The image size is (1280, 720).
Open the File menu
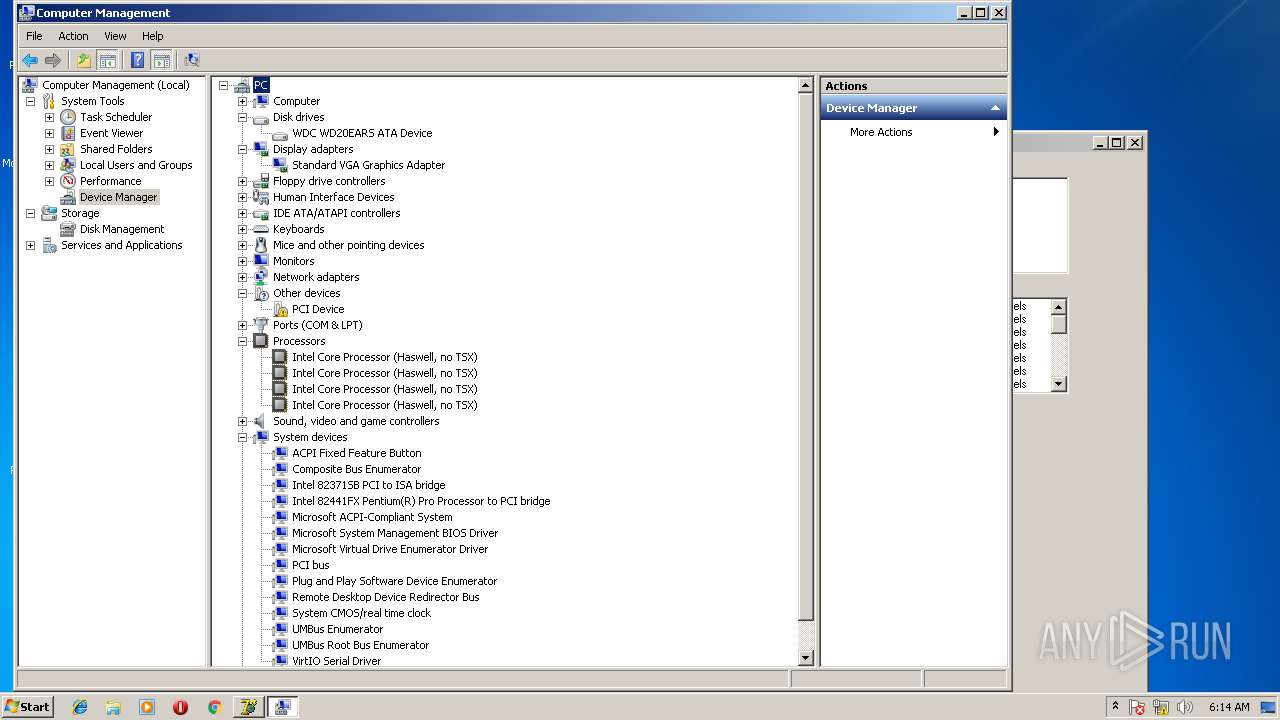[x=34, y=36]
